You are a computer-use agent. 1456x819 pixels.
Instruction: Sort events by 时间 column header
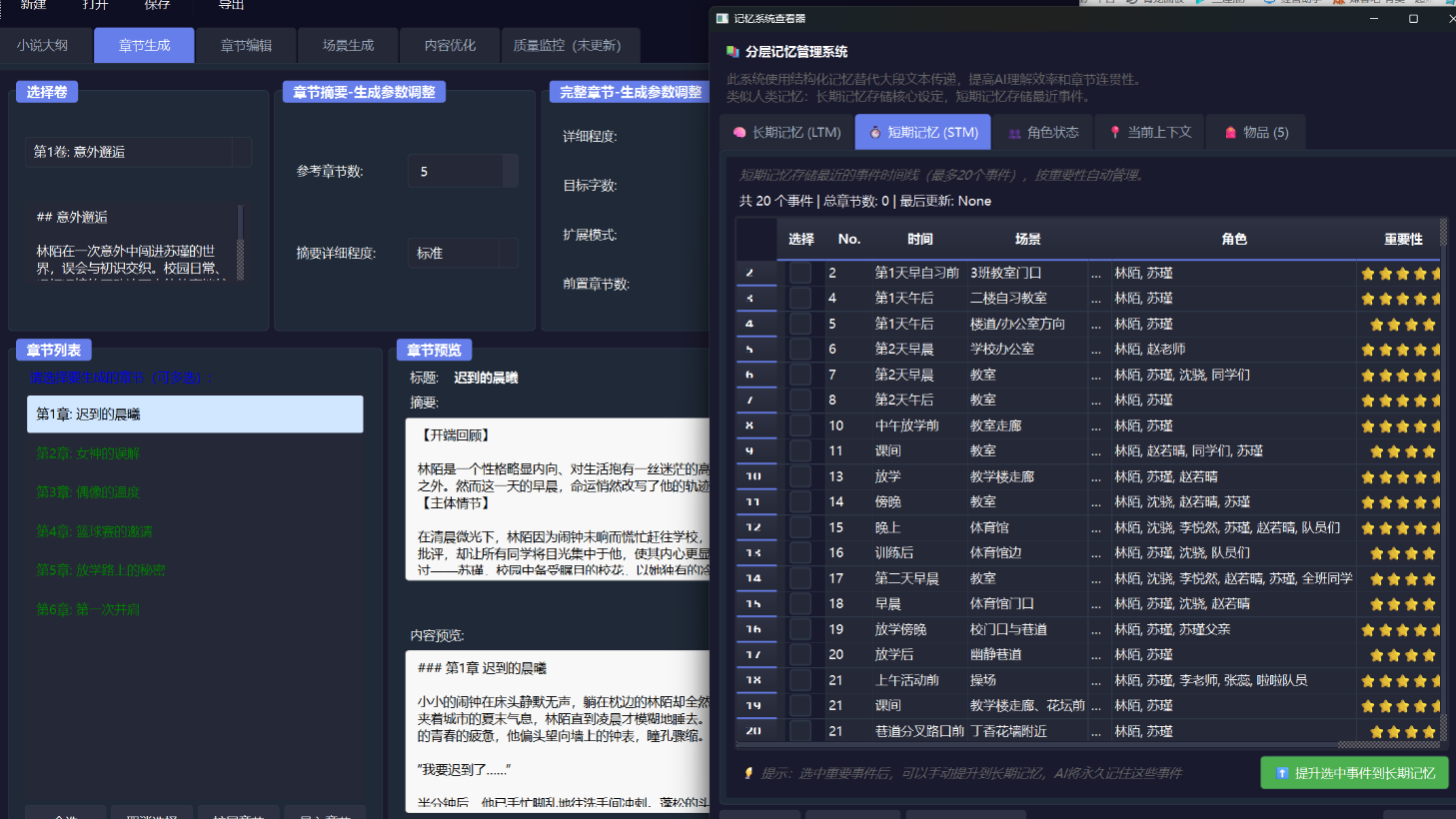pyautogui.click(x=920, y=239)
